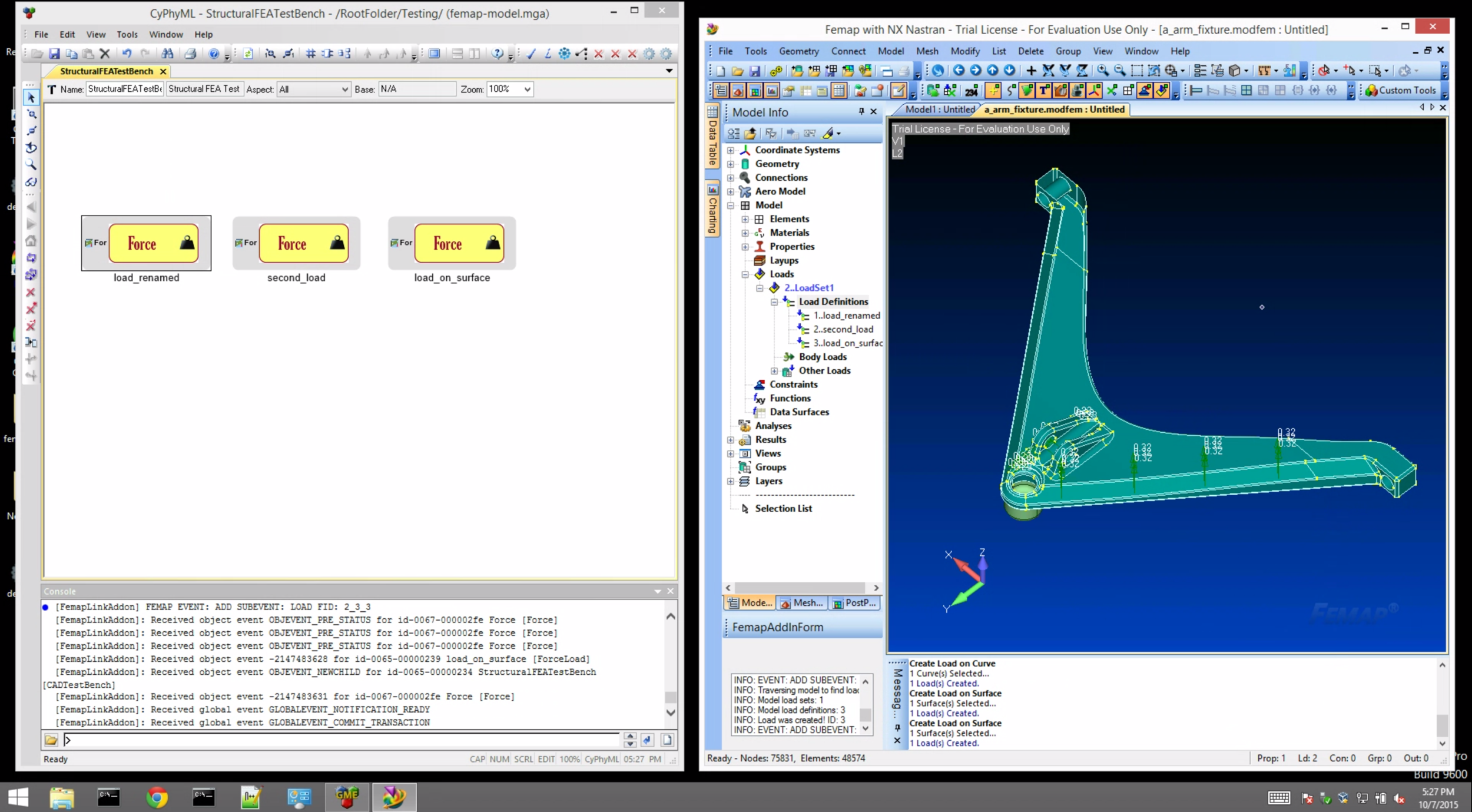Toggle Meshing toolbox pane button in Femap
The width and height of the screenshot is (1472, 812).
pos(738,90)
